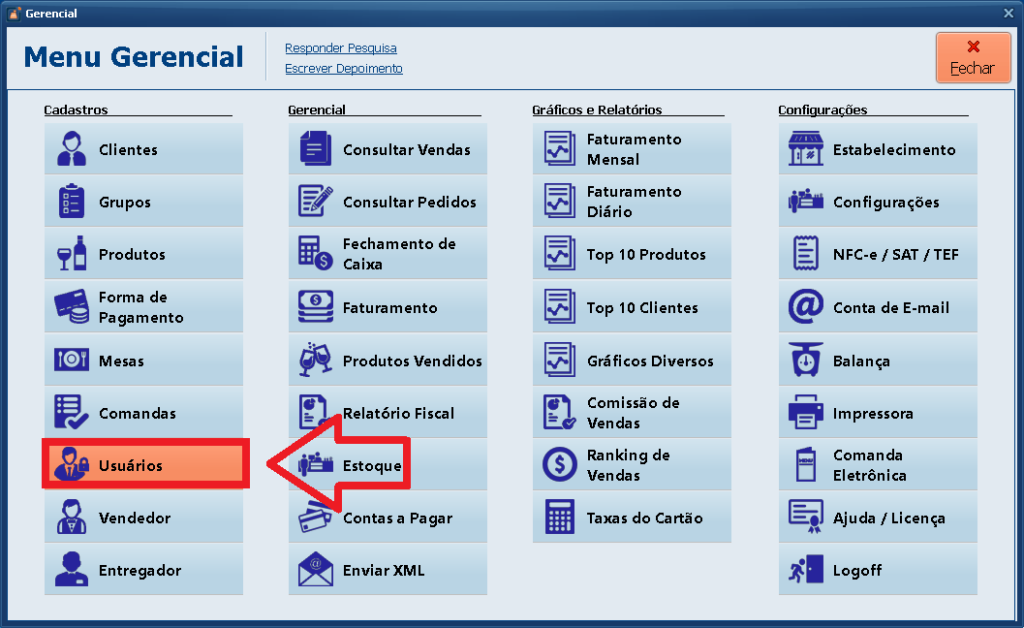Viewport: 1024px width, 628px height.
Task: Open the Responder Pesquisa link
Action: pyautogui.click(x=340, y=48)
